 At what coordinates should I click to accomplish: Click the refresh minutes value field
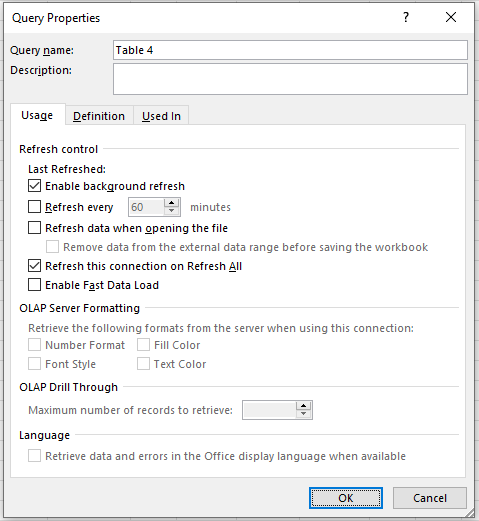[147, 207]
